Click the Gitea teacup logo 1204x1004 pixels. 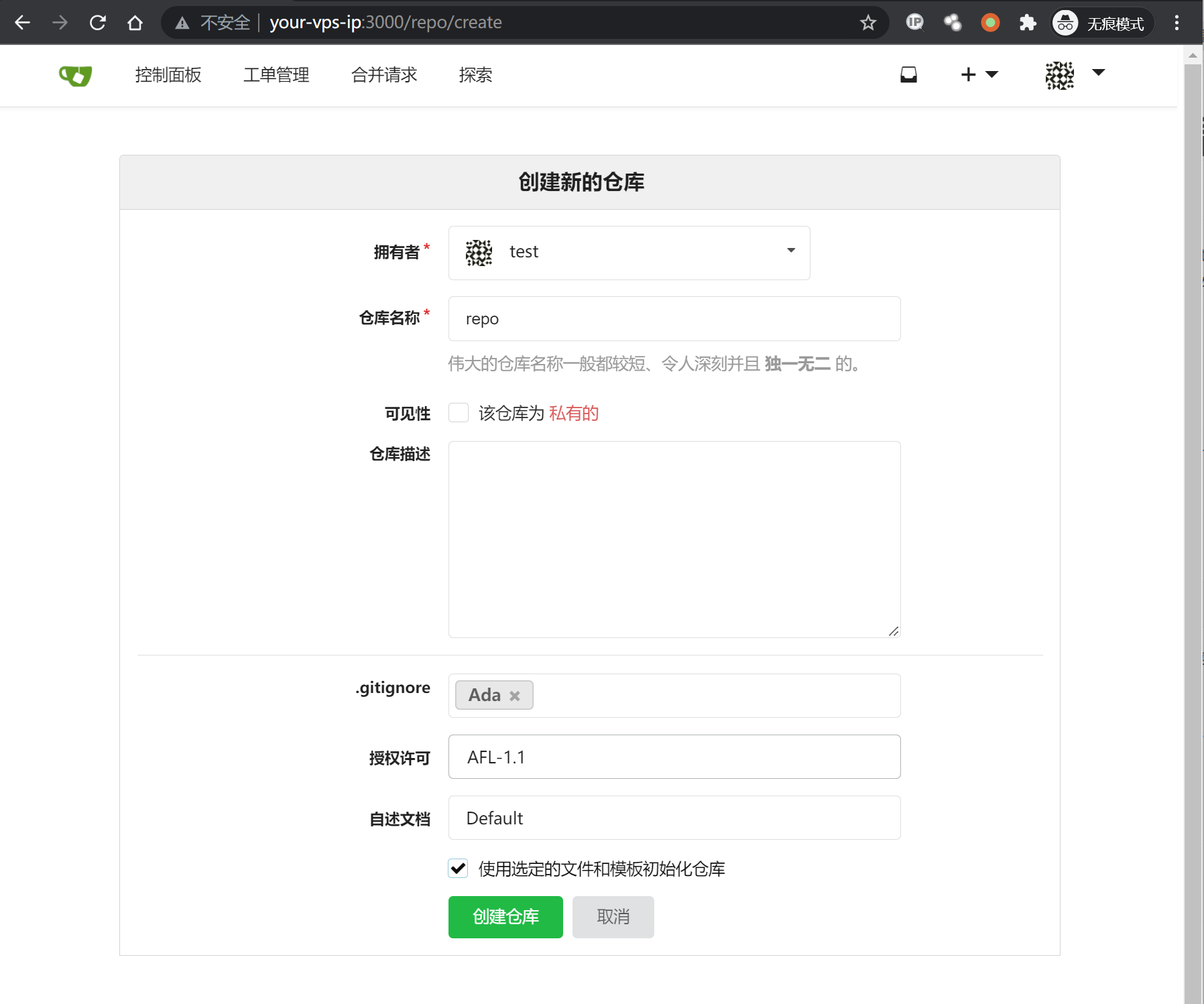click(x=75, y=76)
